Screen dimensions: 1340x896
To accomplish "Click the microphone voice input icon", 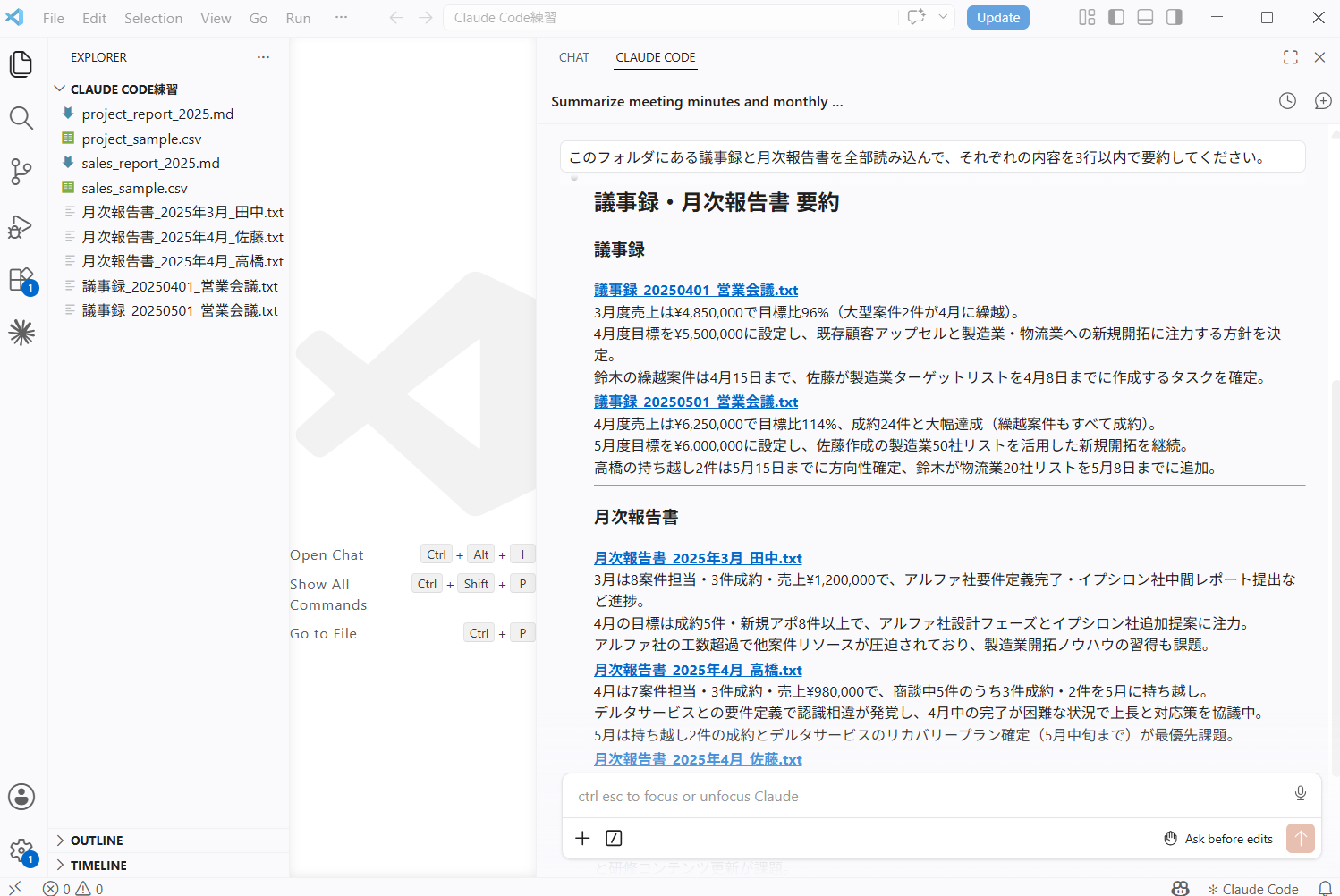I will pyautogui.click(x=1301, y=793).
